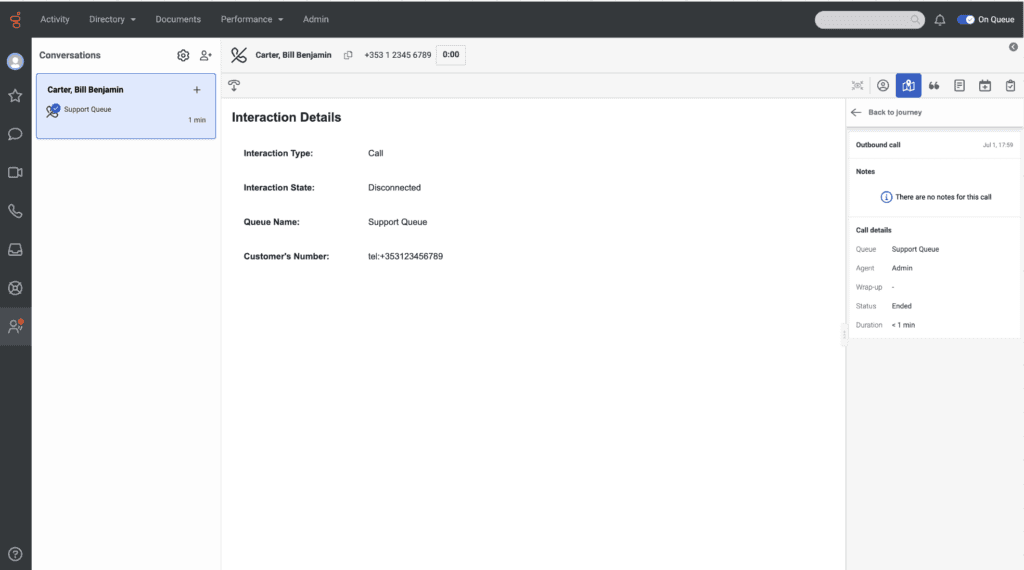
Task: Open the Favorites star in the sidebar
Action: [15, 96]
